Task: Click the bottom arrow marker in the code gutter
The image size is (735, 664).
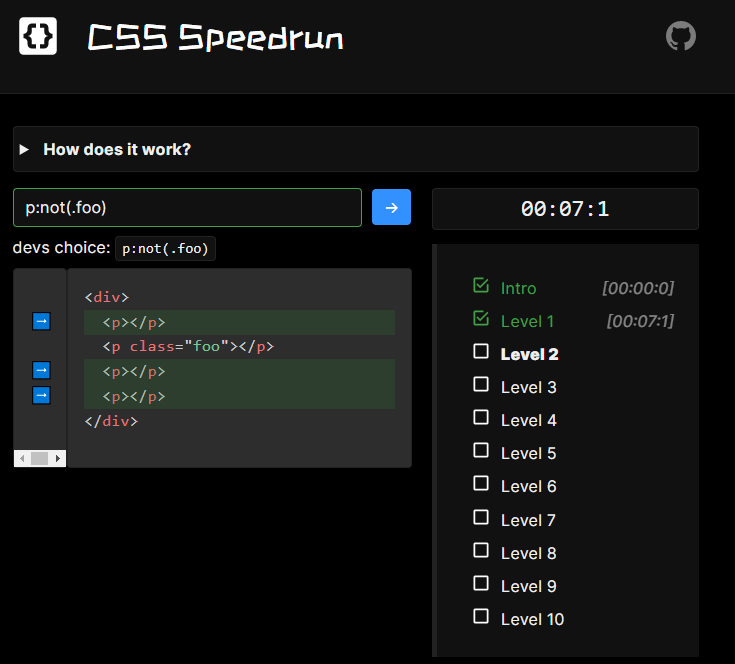Action: [41, 395]
